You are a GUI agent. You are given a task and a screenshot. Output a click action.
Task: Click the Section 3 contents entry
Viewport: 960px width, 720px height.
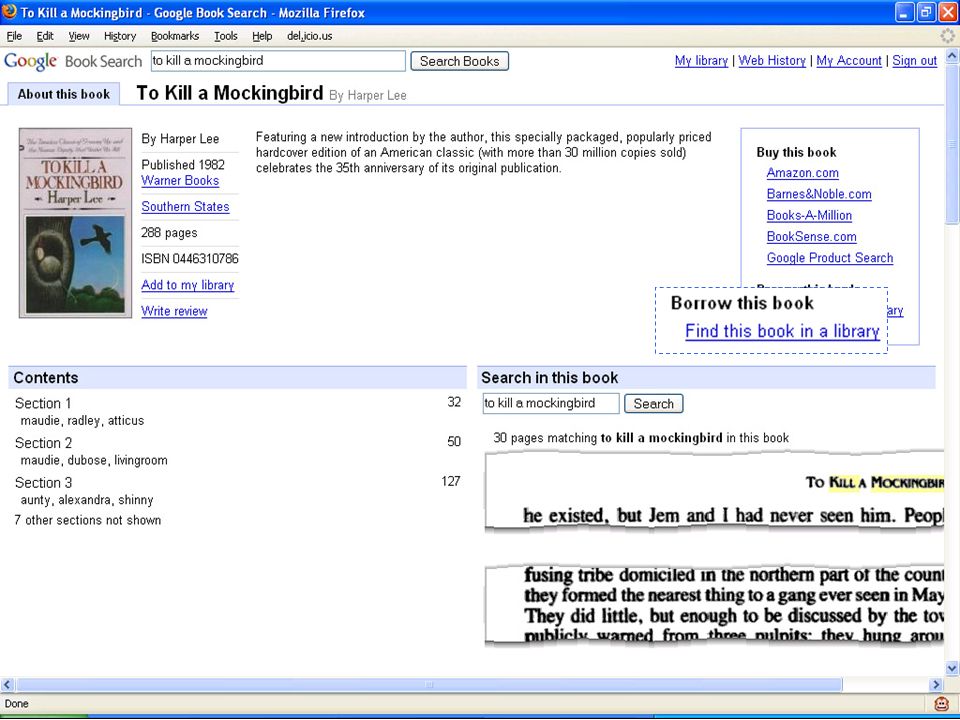point(43,482)
